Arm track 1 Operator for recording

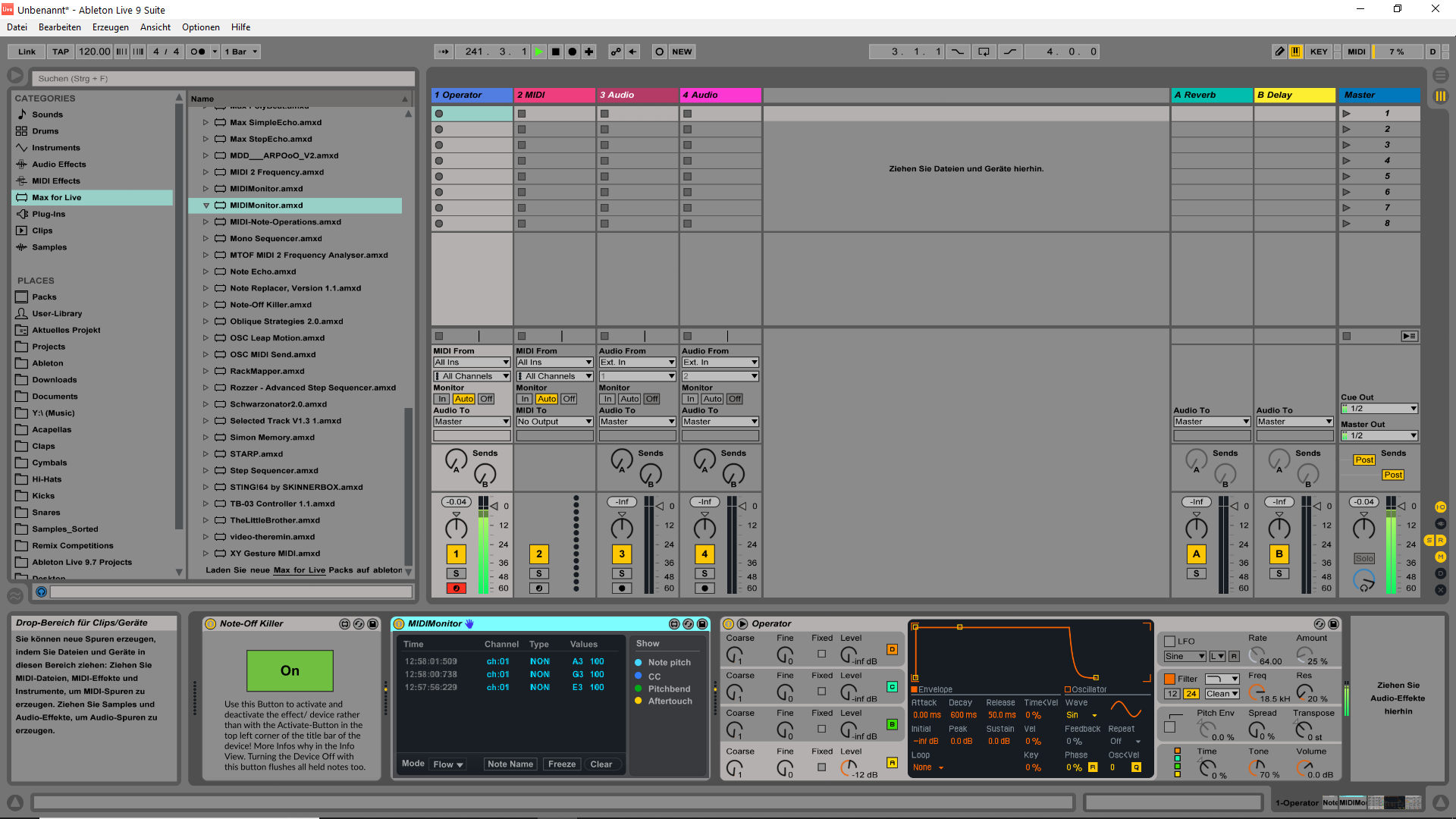coord(456,588)
